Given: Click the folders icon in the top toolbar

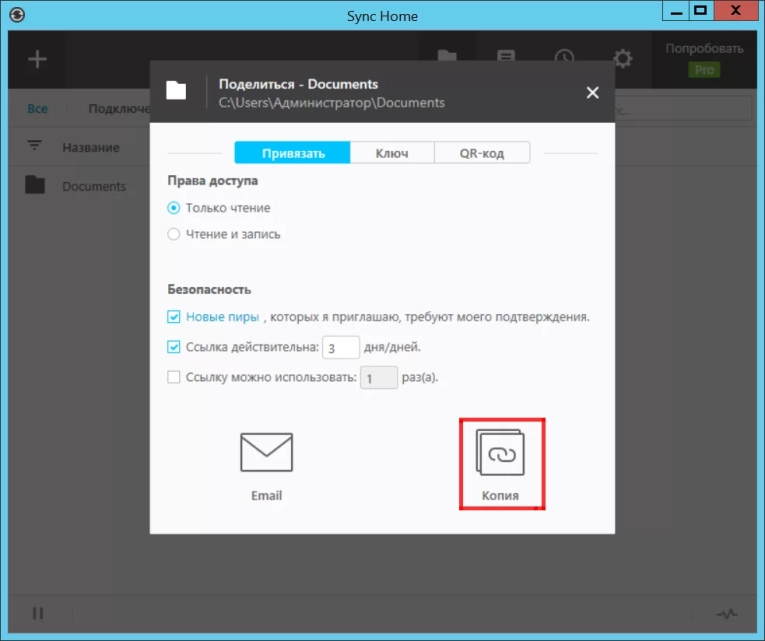Looking at the screenshot, I should coord(447,59).
